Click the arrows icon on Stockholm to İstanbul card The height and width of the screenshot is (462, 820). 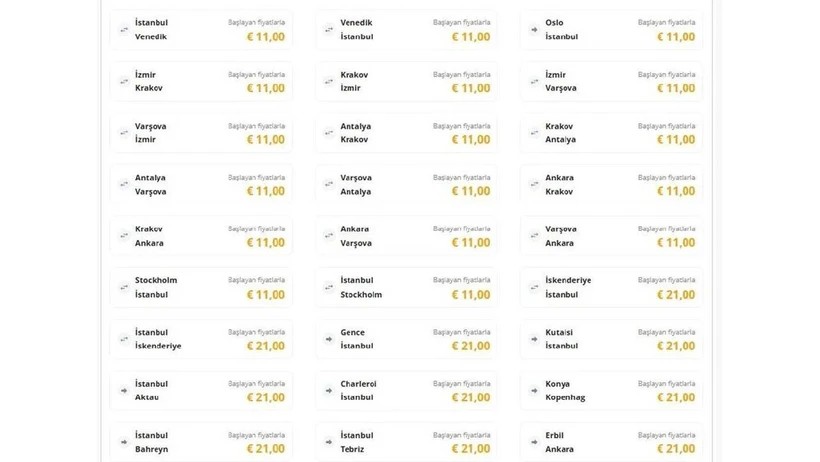124,288
